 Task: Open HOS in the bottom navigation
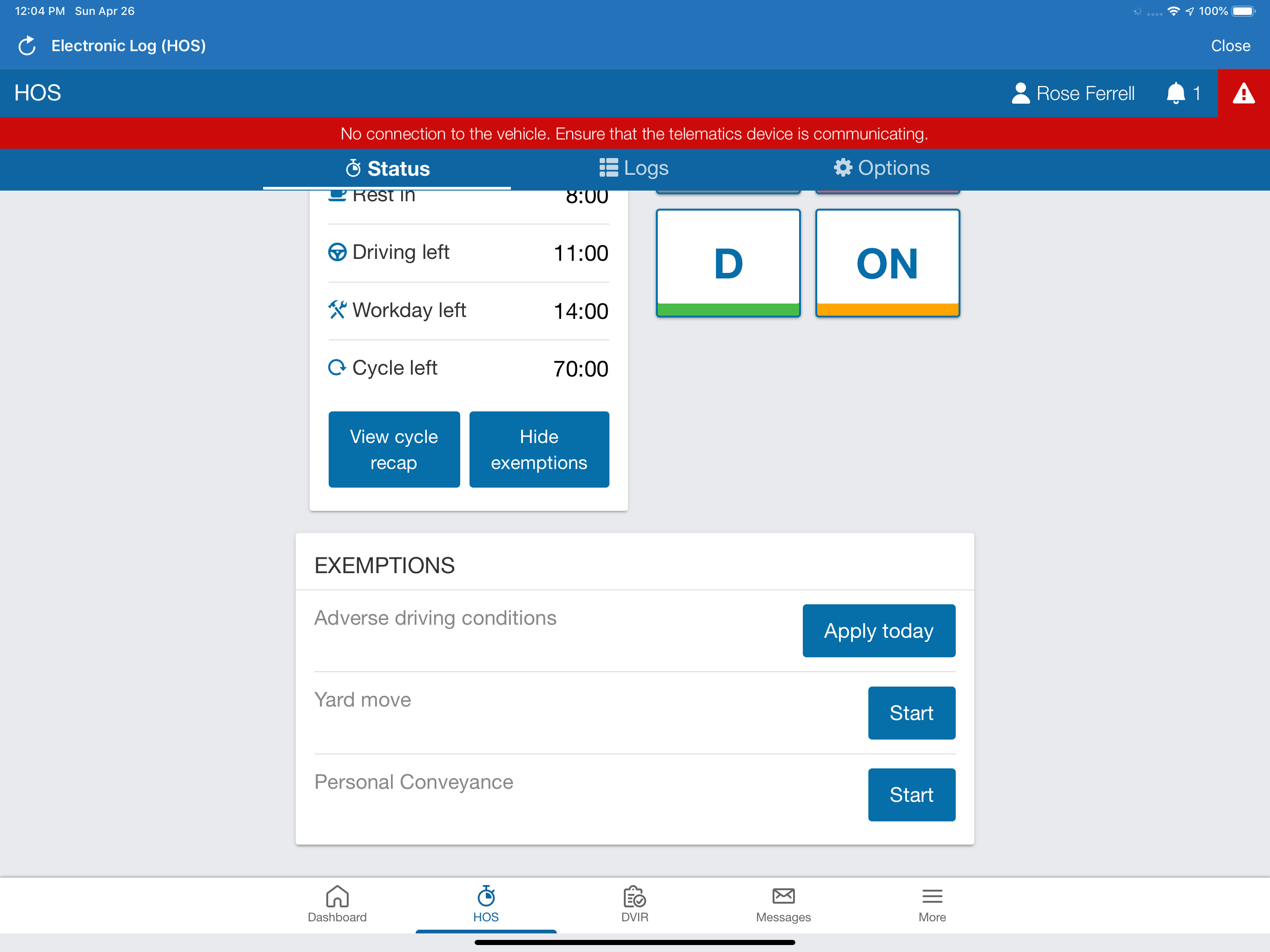click(x=486, y=904)
